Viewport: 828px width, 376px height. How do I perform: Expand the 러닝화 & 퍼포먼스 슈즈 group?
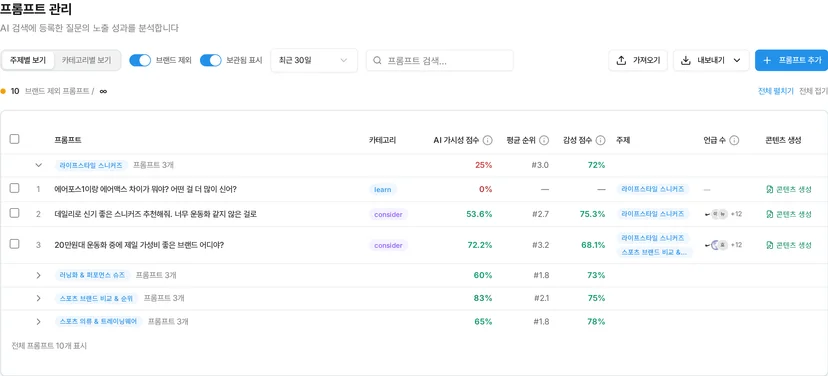click(38, 275)
